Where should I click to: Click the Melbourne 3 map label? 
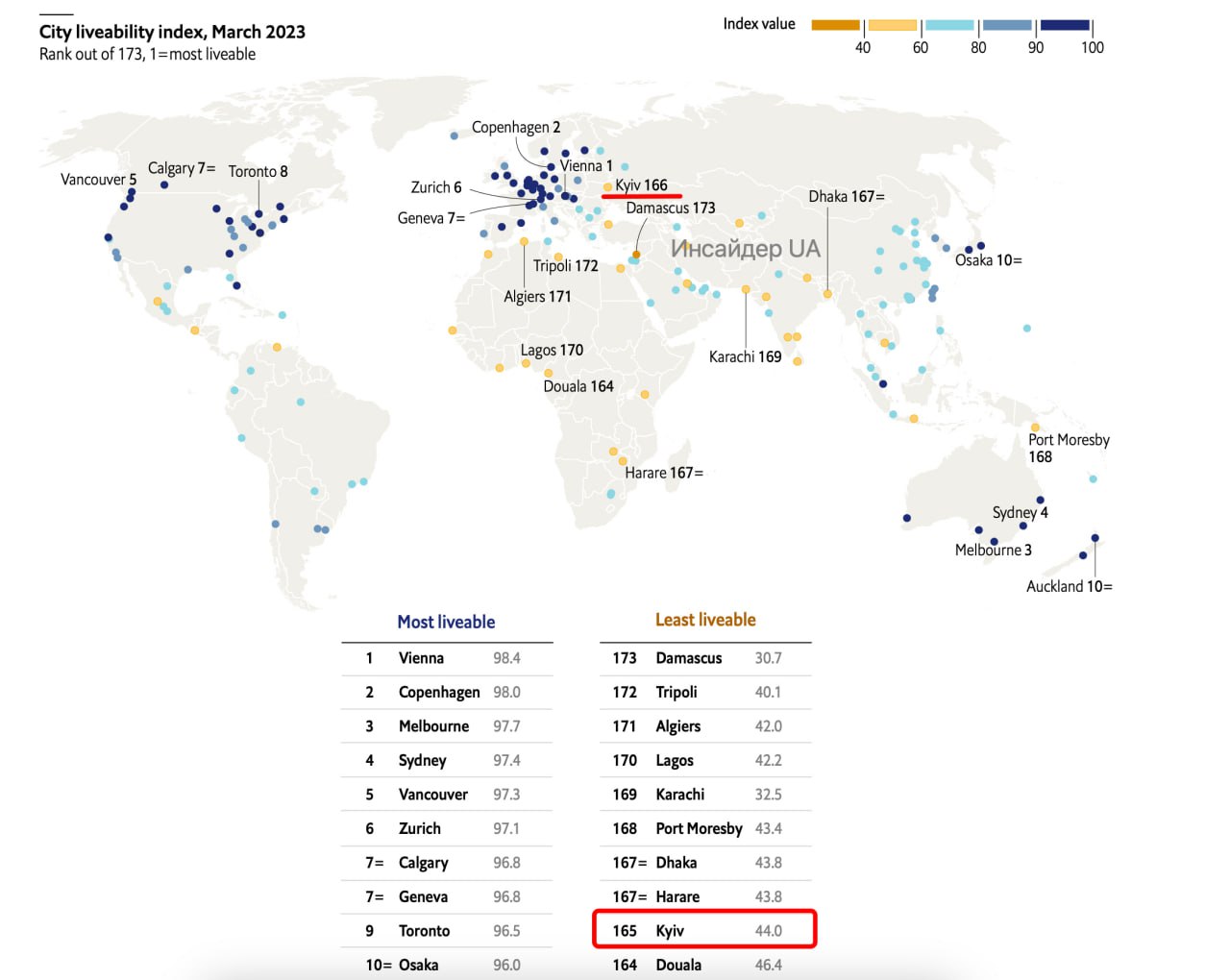993,551
